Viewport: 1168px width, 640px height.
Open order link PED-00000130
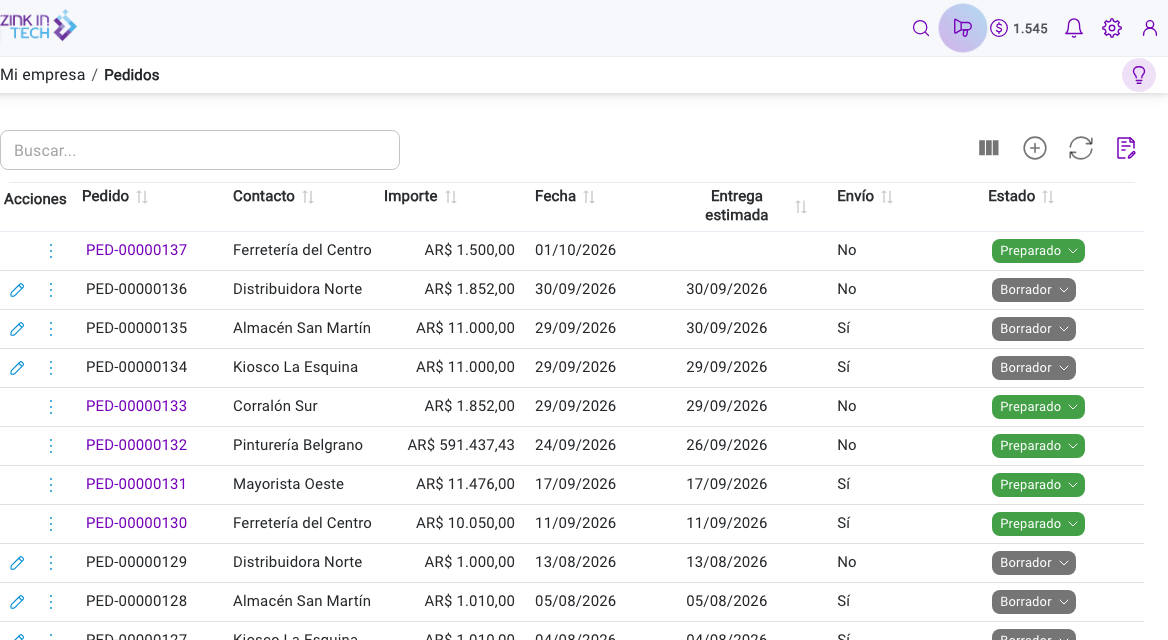click(x=136, y=523)
